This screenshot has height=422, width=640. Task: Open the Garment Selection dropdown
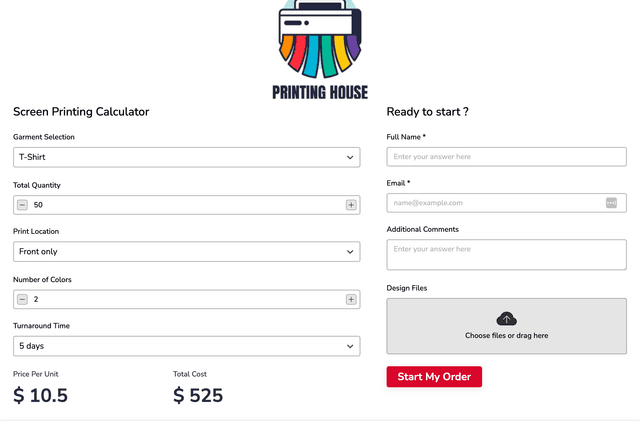pyautogui.click(x=186, y=157)
